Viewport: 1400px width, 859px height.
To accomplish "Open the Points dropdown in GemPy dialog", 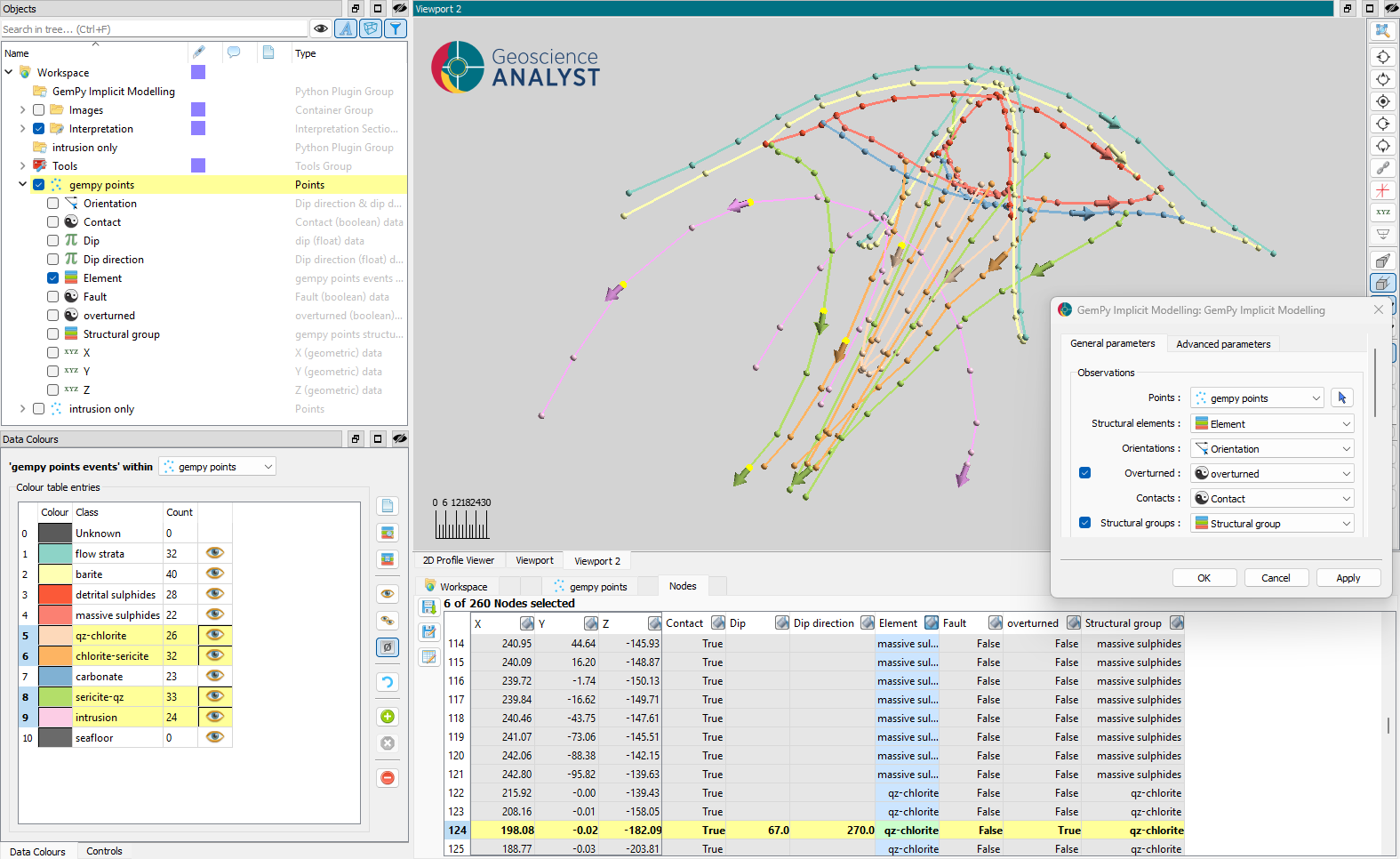I will (x=1257, y=398).
